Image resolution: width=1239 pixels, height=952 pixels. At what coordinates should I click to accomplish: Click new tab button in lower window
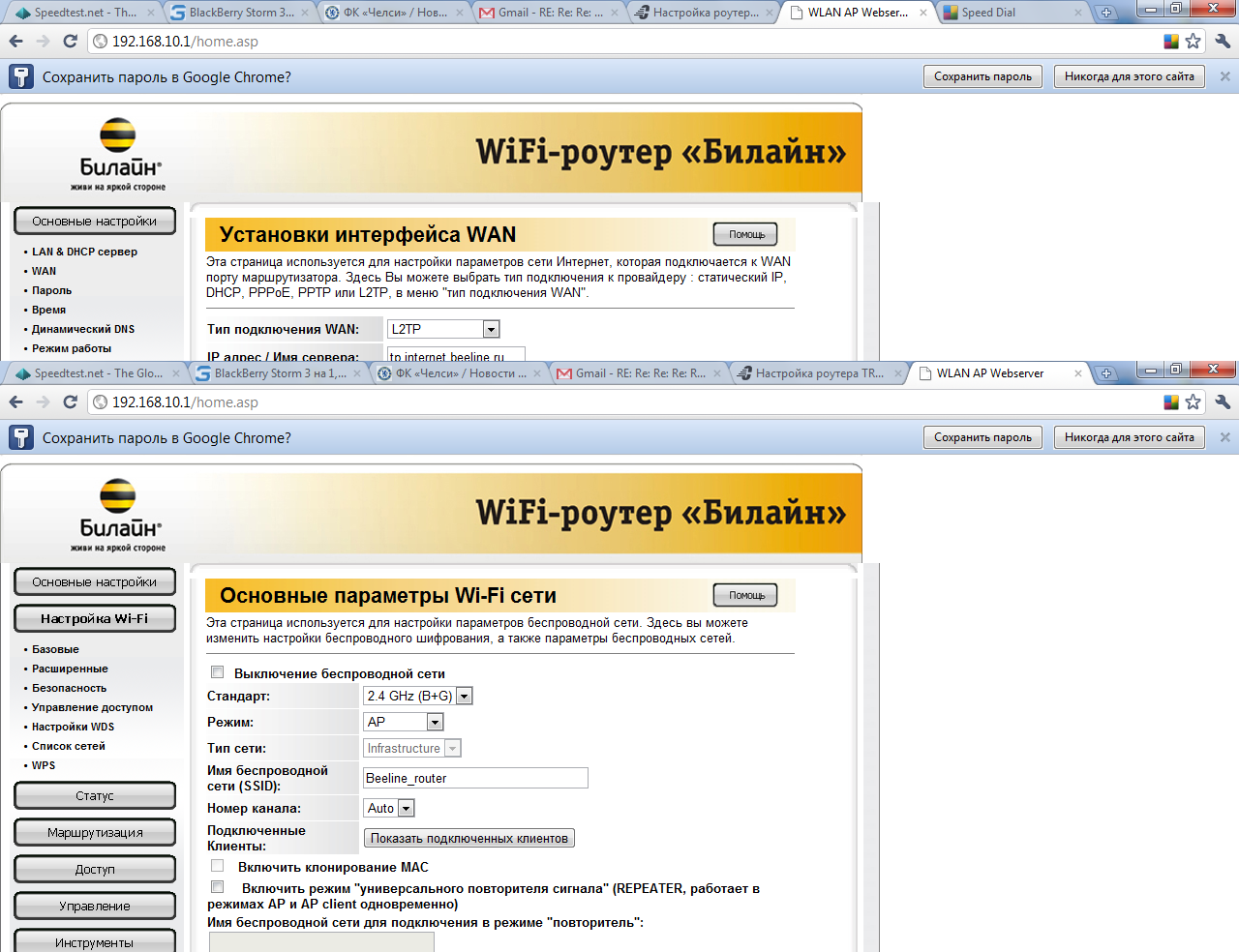click(x=1106, y=373)
